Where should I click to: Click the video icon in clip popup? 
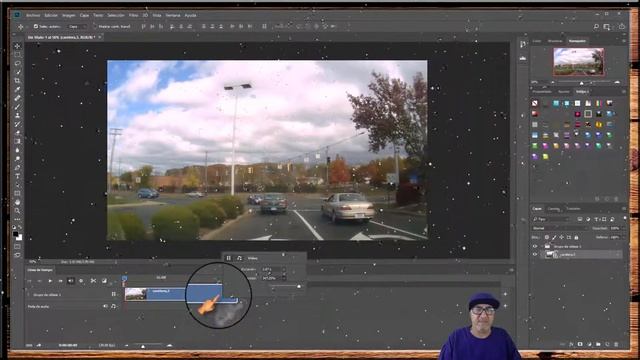[229, 258]
